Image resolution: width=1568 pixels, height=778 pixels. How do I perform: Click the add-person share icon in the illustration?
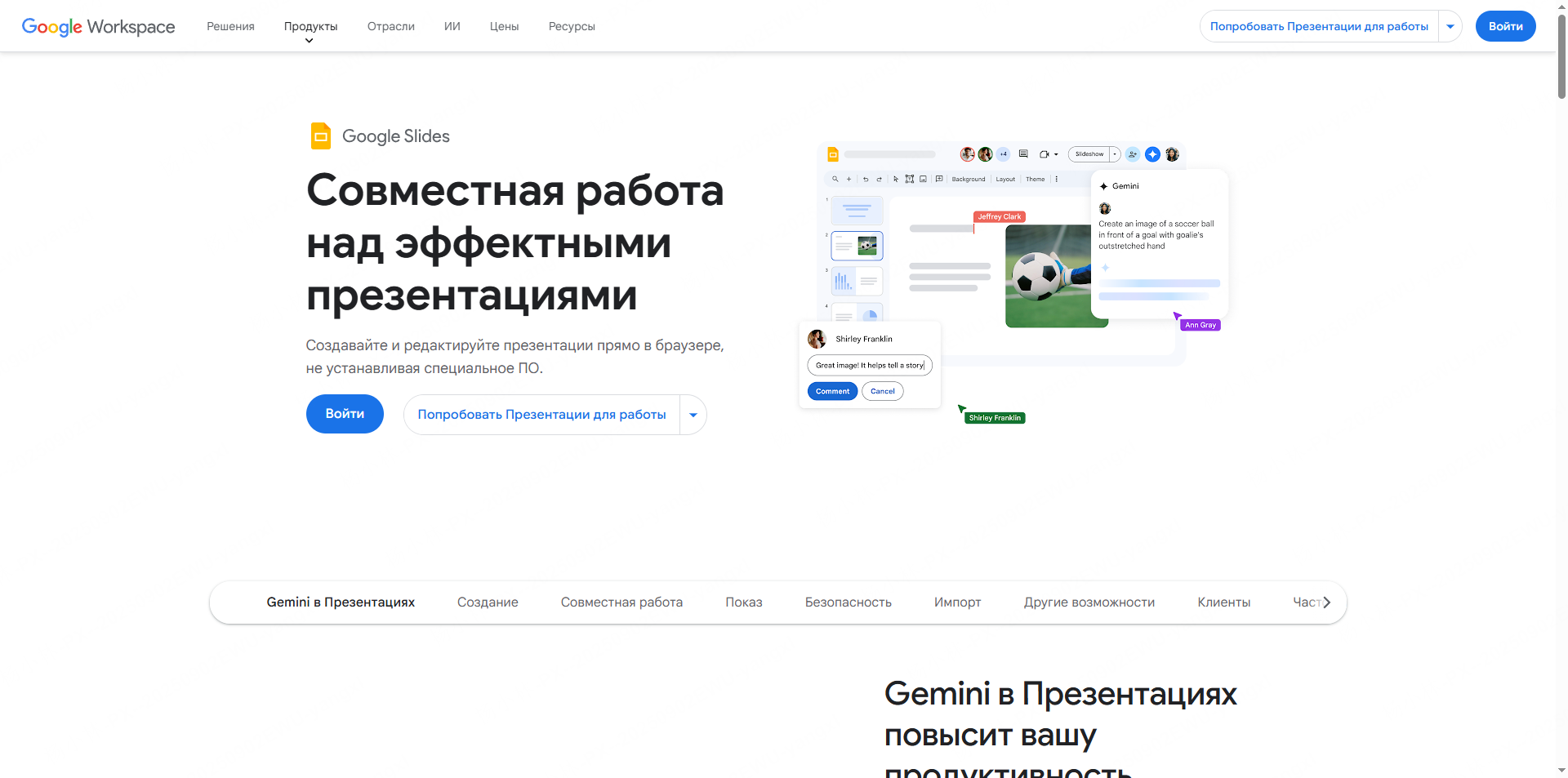click(x=1132, y=154)
